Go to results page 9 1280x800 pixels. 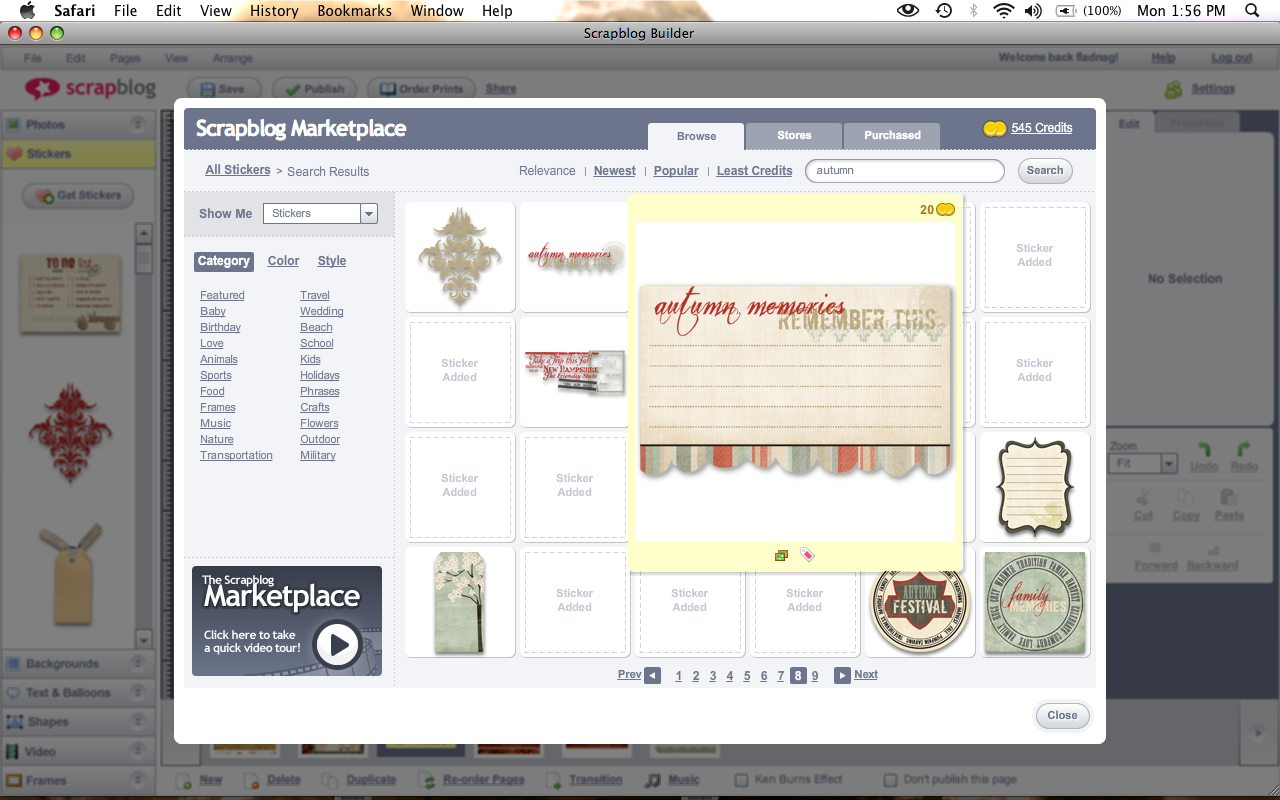coord(815,676)
